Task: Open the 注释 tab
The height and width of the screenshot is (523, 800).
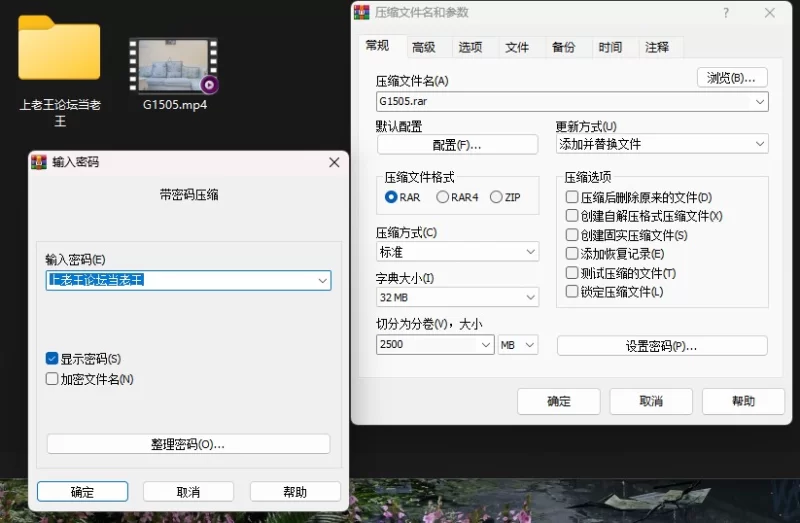Action: 657,47
